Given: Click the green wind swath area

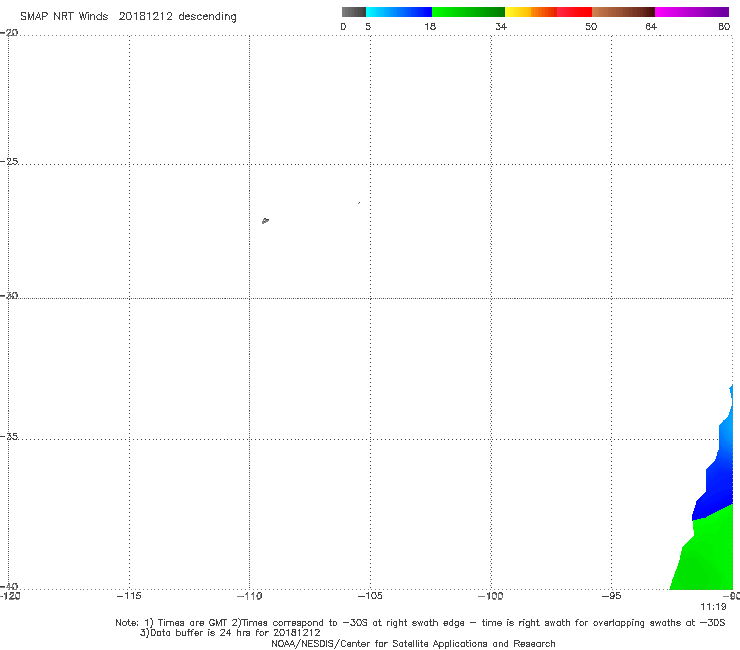Looking at the screenshot, I should click(x=708, y=552).
